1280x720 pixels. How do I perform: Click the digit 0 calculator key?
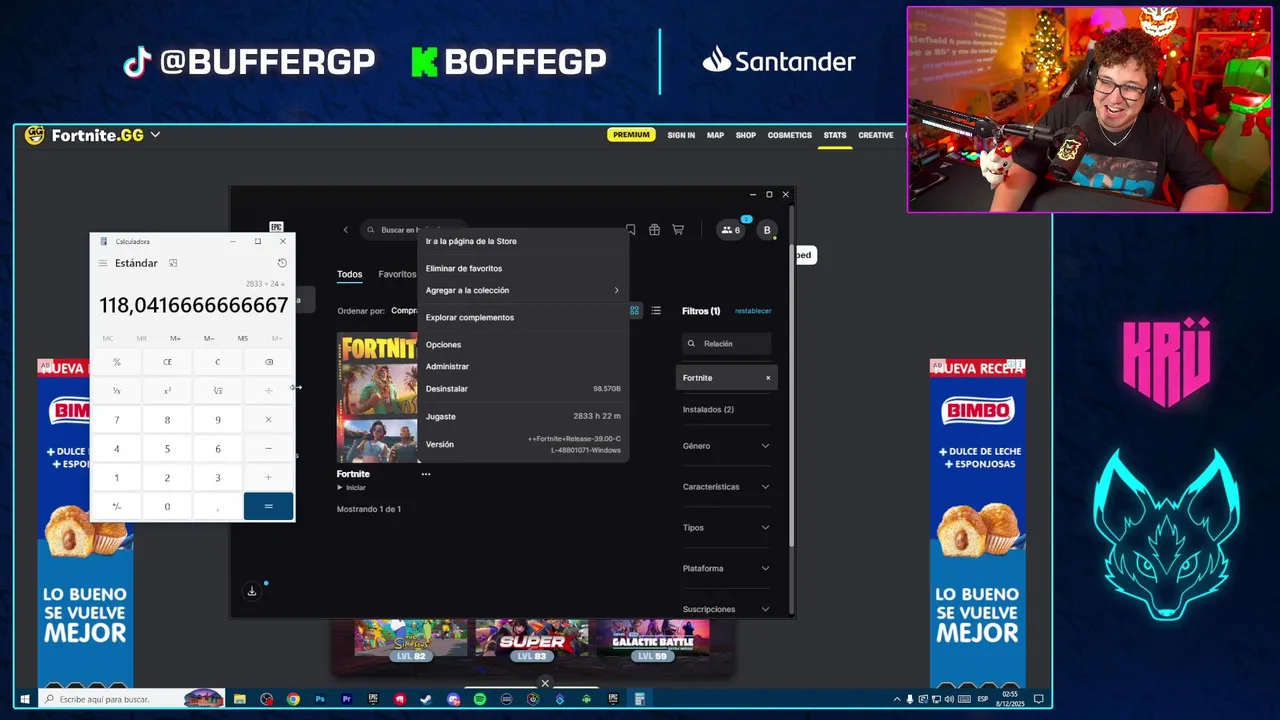click(167, 507)
